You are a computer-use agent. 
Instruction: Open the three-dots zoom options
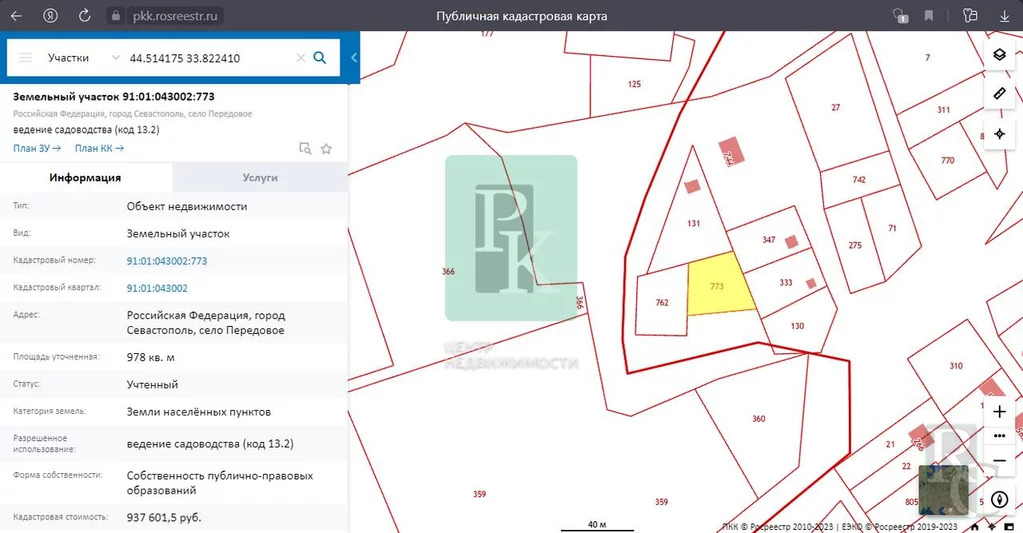(999, 436)
